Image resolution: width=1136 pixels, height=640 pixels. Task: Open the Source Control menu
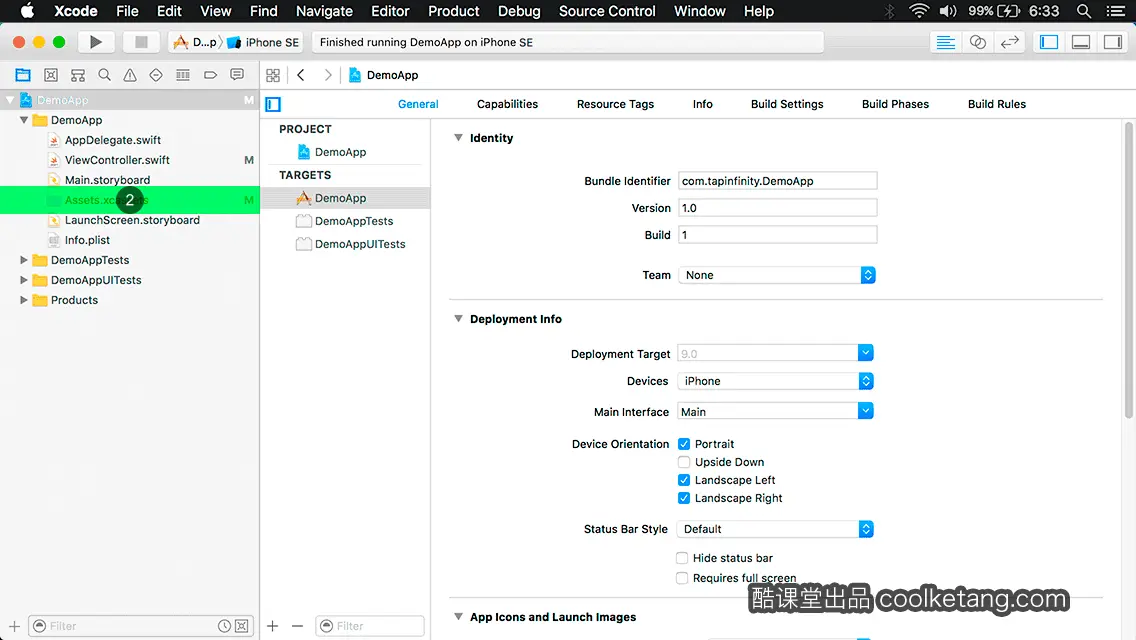607,11
